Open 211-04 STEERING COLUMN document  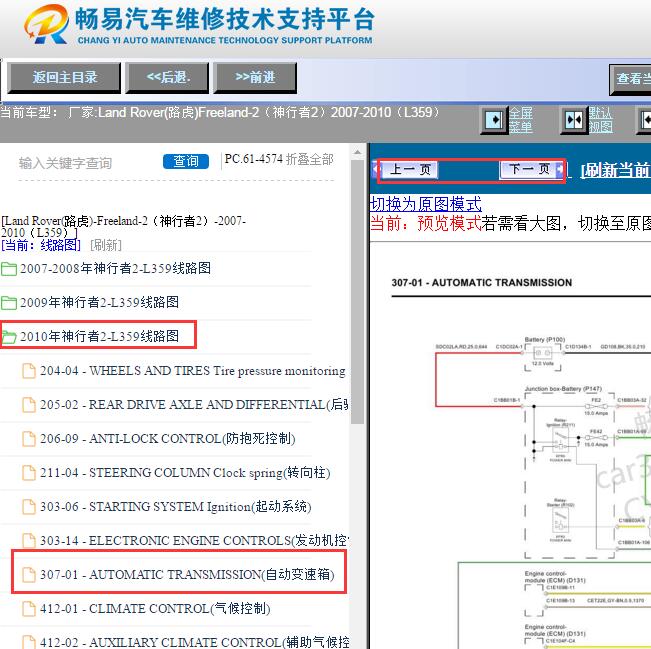[x=185, y=473]
